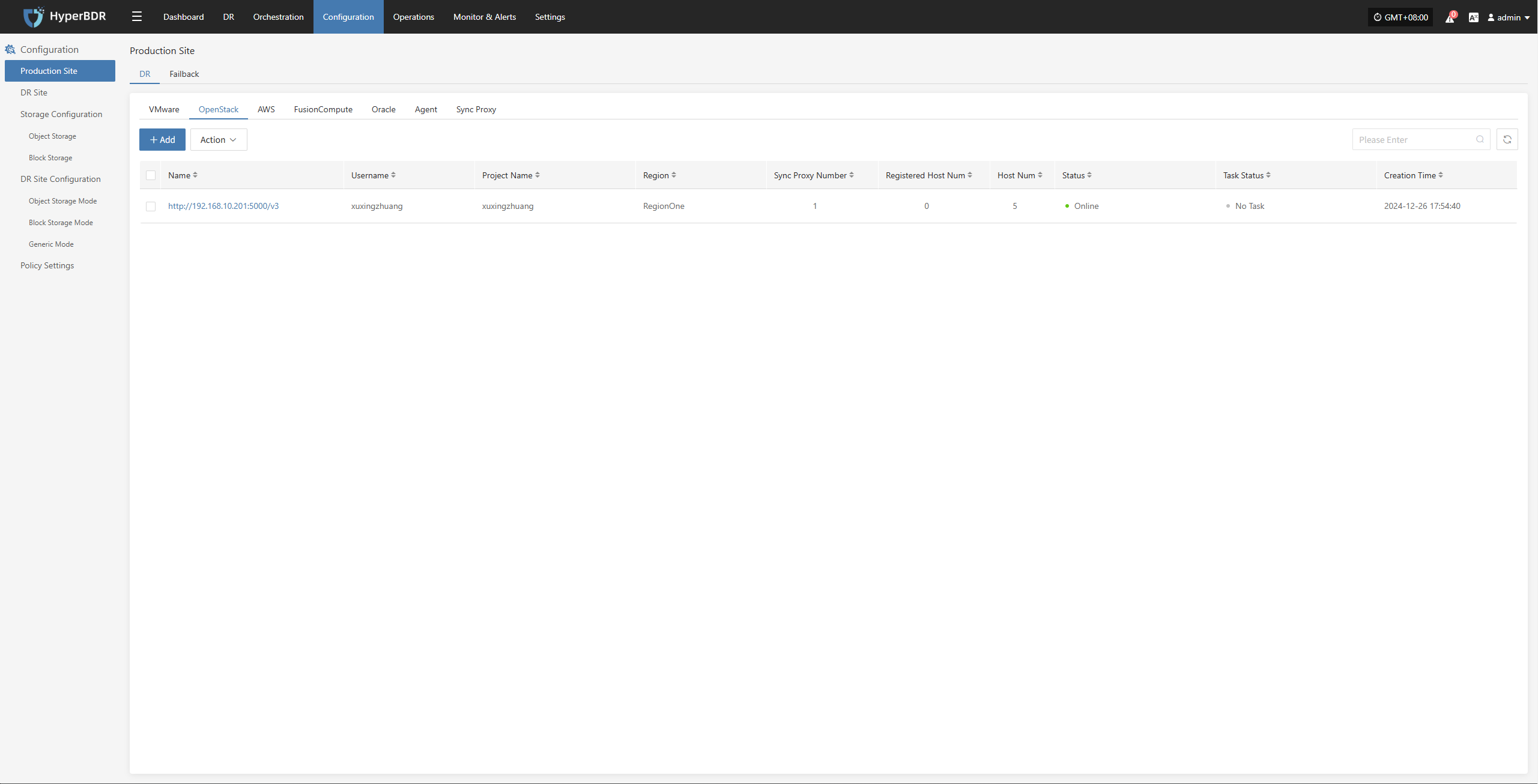This screenshot has height=784, width=1538.
Task: Open the admin user dropdown
Action: point(1509,17)
